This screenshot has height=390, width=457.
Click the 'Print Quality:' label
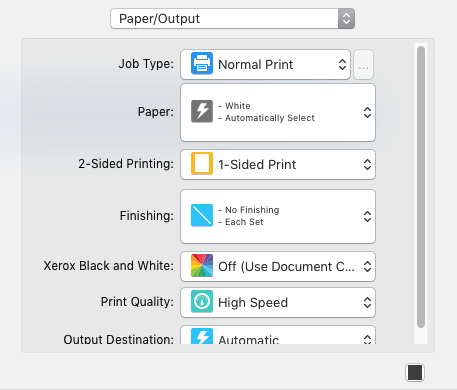click(x=137, y=302)
